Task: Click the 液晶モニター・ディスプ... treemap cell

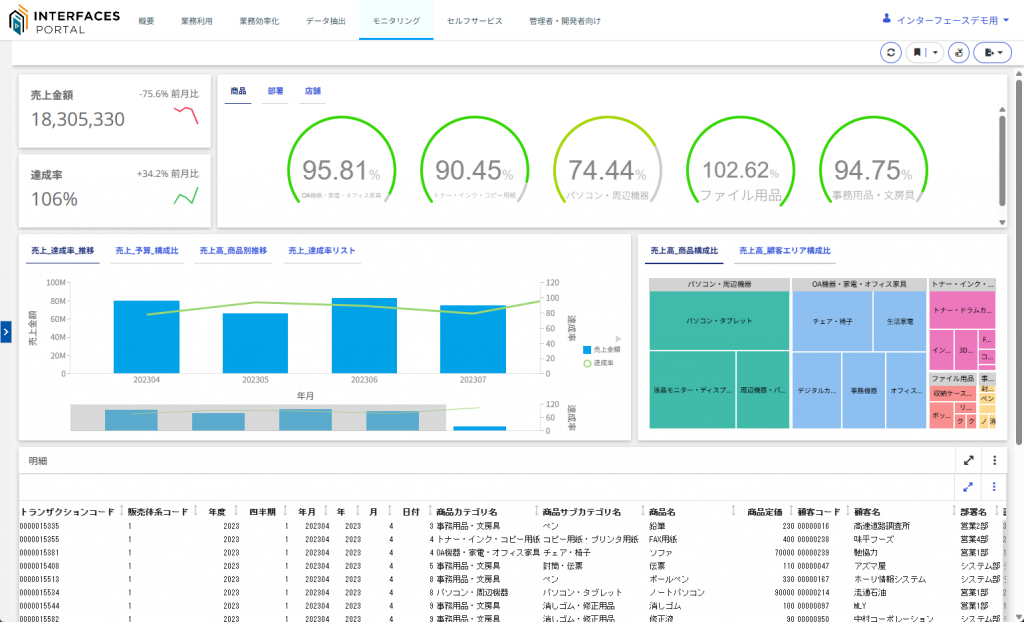Action: point(692,390)
